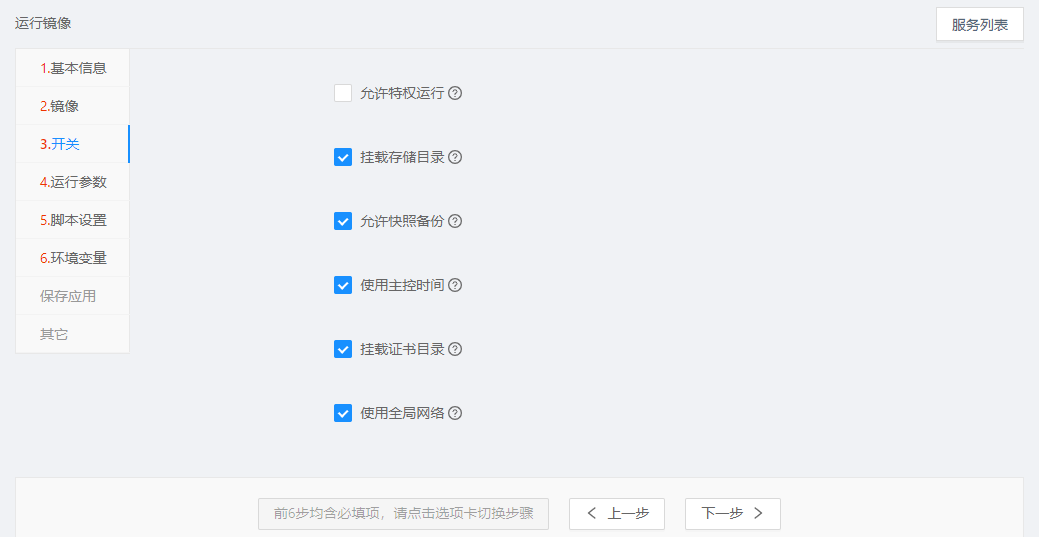This screenshot has width=1039, height=537.
Task: Click help icon next to 使用全局网络
Action: pos(455,413)
